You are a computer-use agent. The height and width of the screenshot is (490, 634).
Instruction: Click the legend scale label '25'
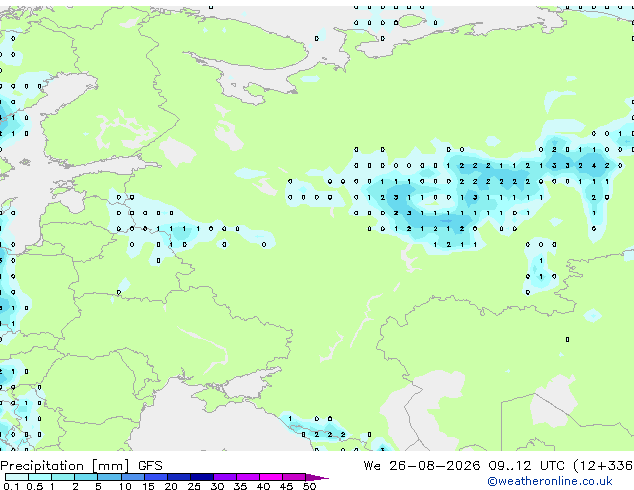pos(194,486)
